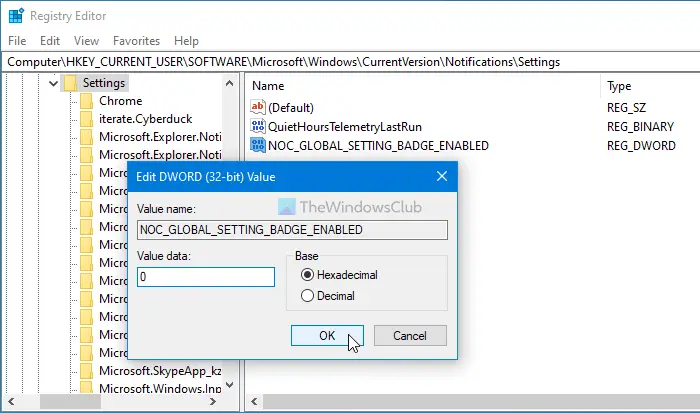This screenshot has height=413, width=700.
Task: Click the REG_BINARY type cell
Action: (x=640, y=127)
